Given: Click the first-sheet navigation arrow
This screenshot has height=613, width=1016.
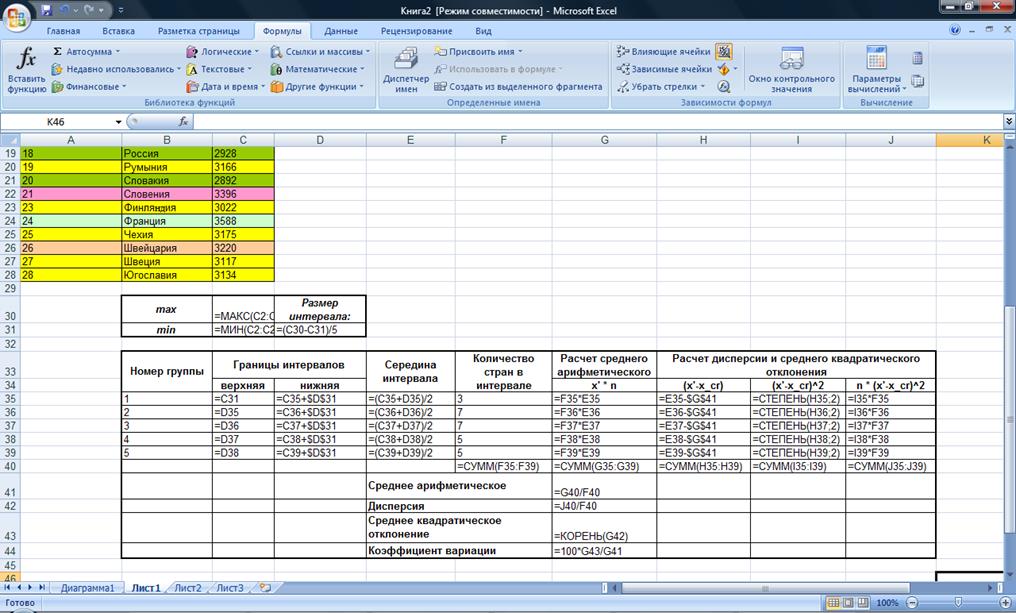Looking at the screenshot, I should (8, 587).
